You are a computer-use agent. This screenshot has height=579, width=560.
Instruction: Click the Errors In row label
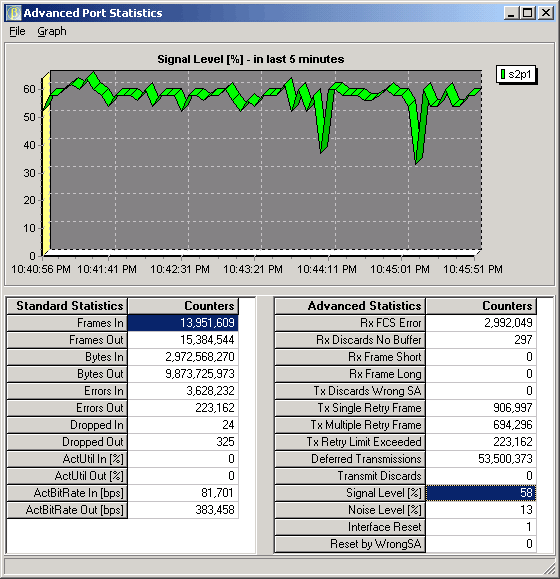[67, 391]
